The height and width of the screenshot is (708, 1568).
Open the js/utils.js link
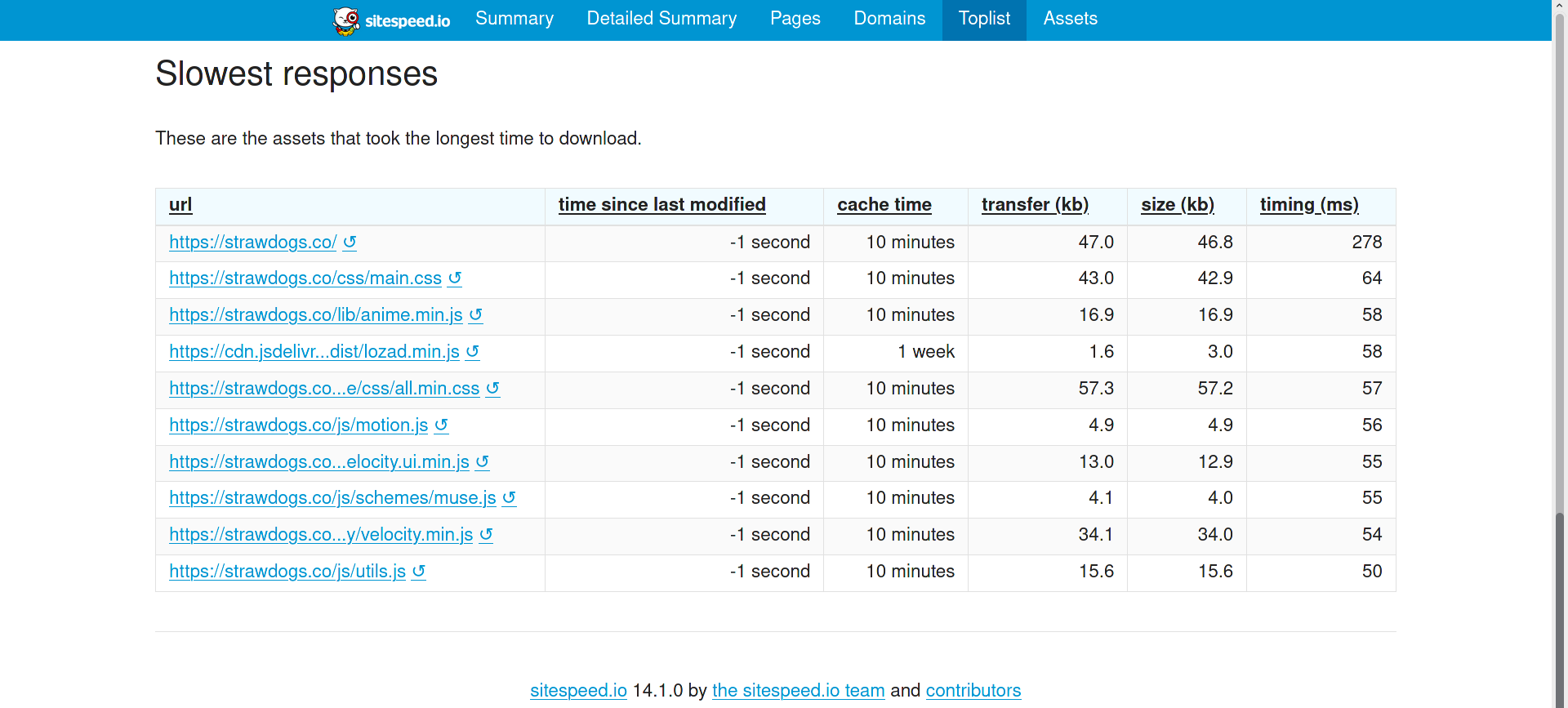point(287,571)
